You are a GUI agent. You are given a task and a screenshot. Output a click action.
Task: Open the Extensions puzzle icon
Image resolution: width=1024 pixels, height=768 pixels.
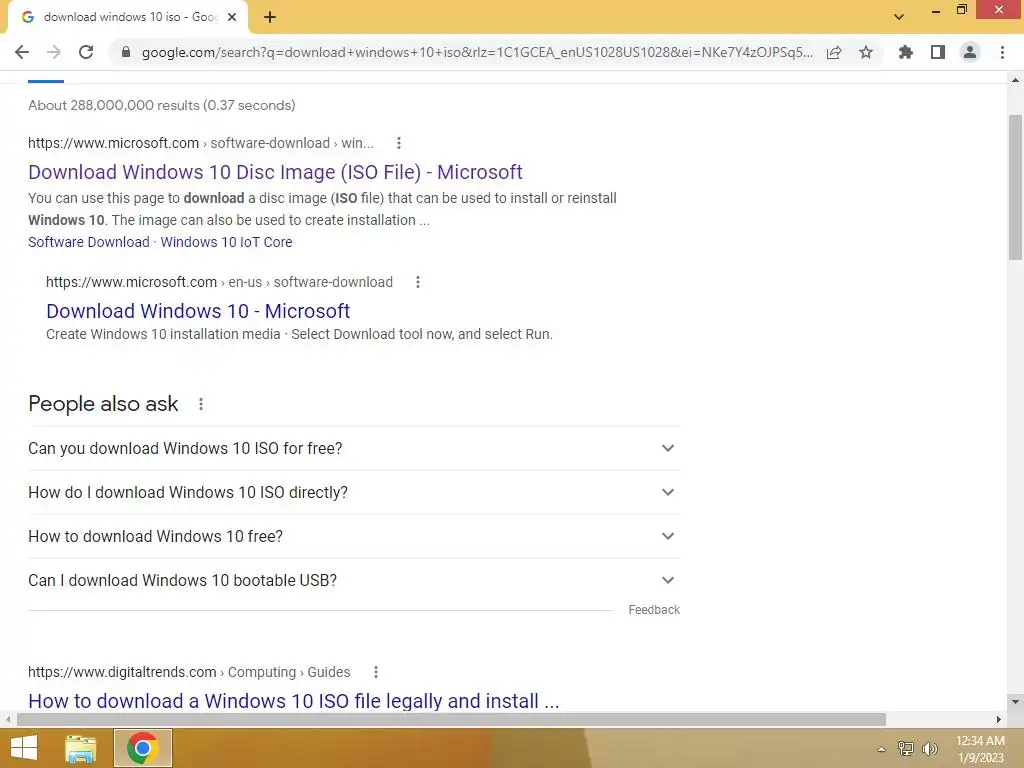click(x=906, y=52)
